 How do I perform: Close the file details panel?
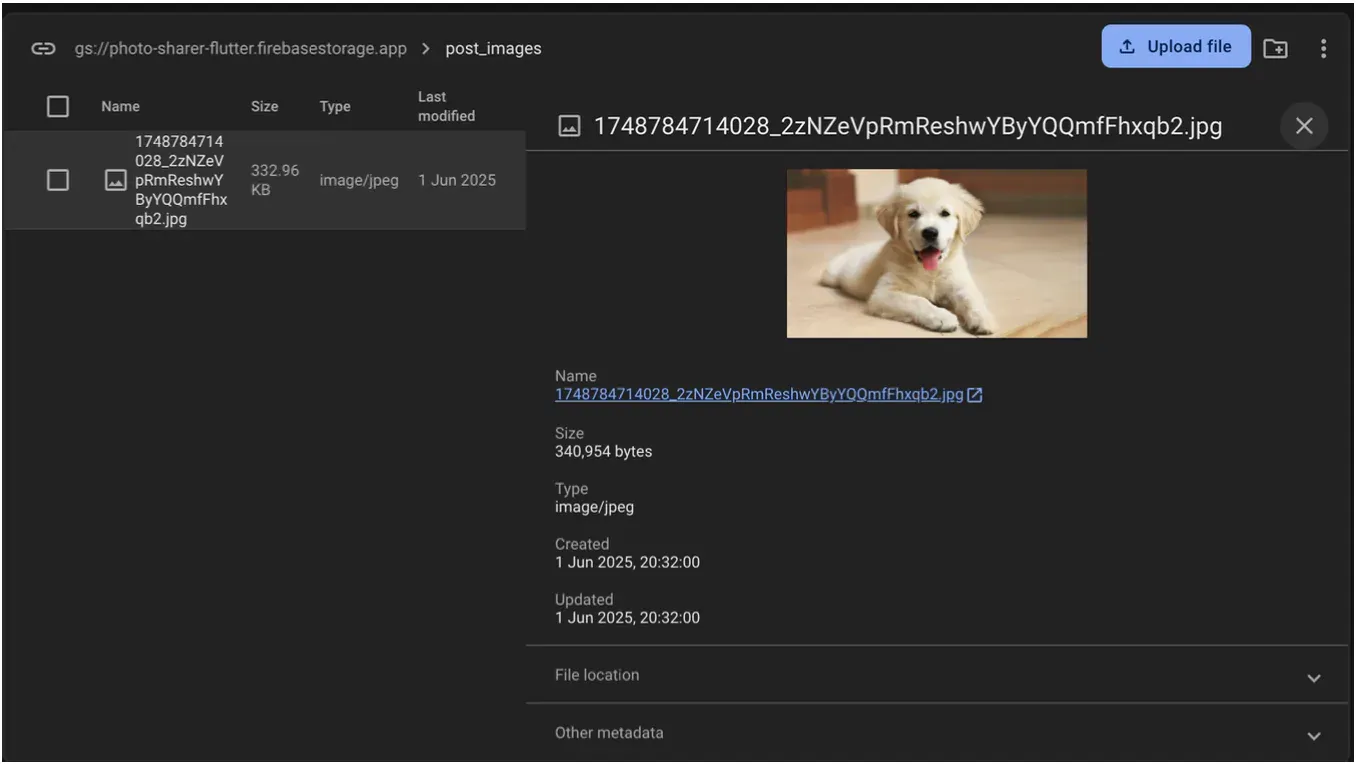click(x=1304, y=126)
